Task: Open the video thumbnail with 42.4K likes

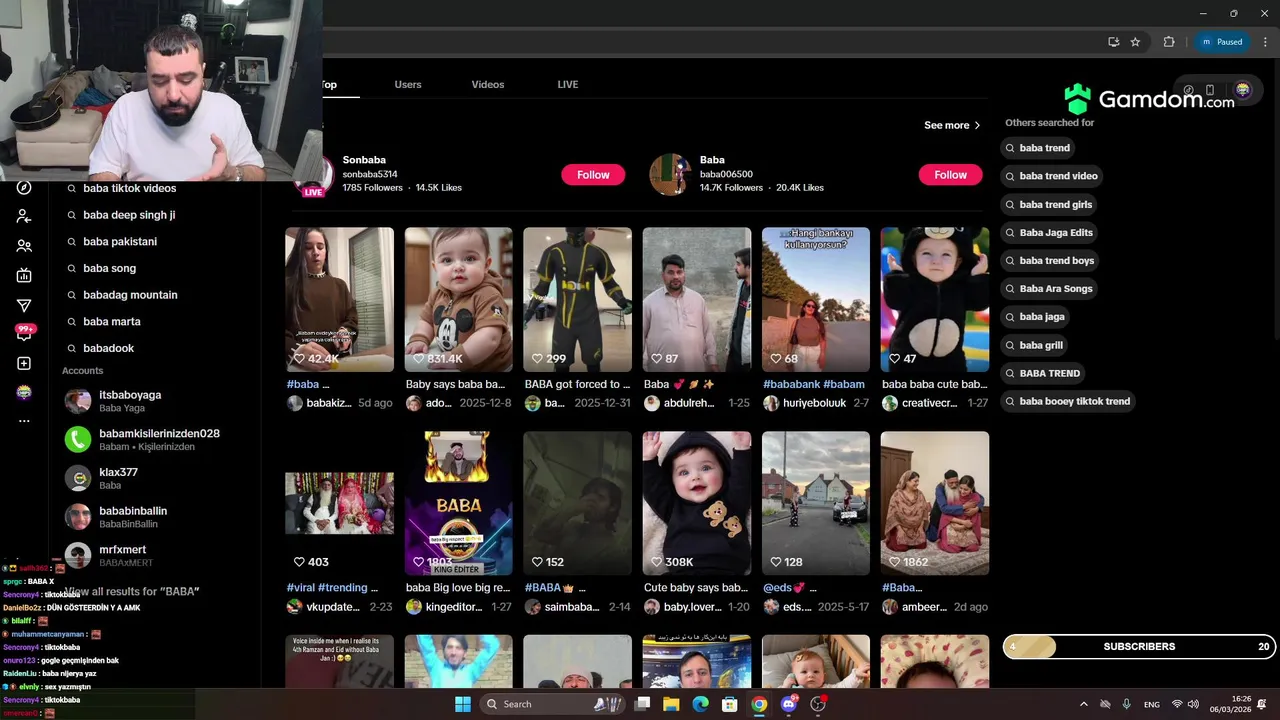Action: tap(339, 300)
